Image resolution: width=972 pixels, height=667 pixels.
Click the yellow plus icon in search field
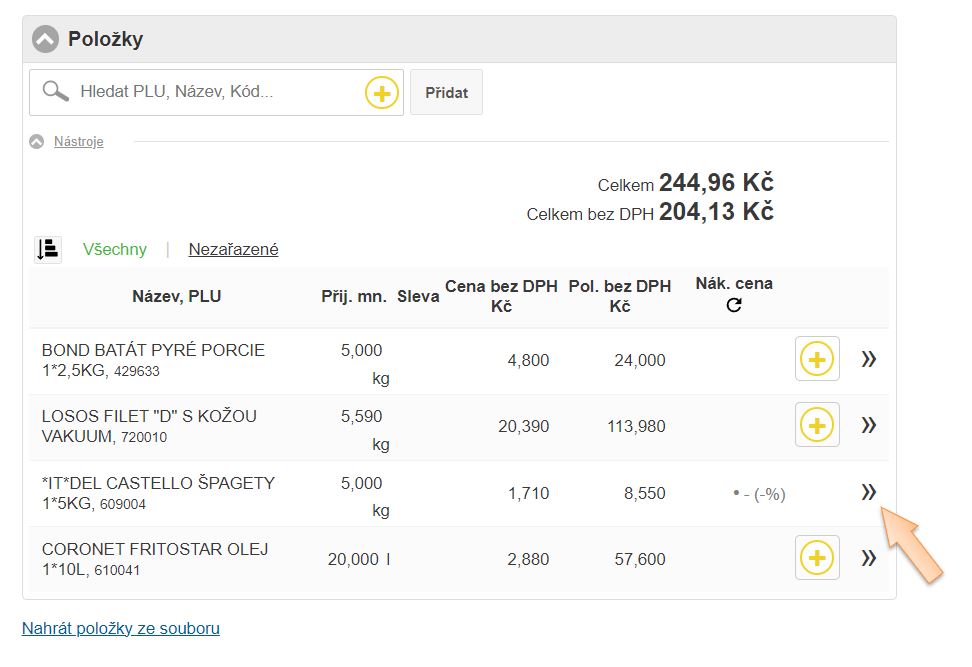pos(381,93)
